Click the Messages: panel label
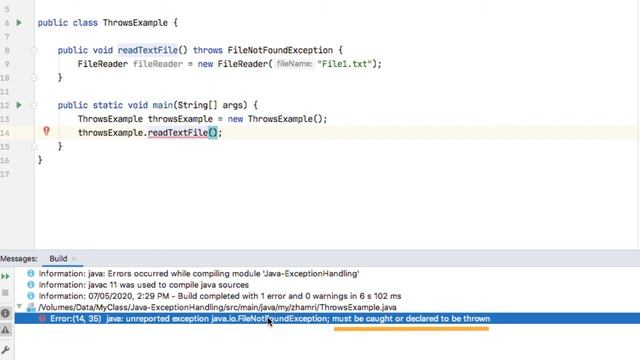The image size is (640, 360). pyautogui.click(x=18, y=259)
